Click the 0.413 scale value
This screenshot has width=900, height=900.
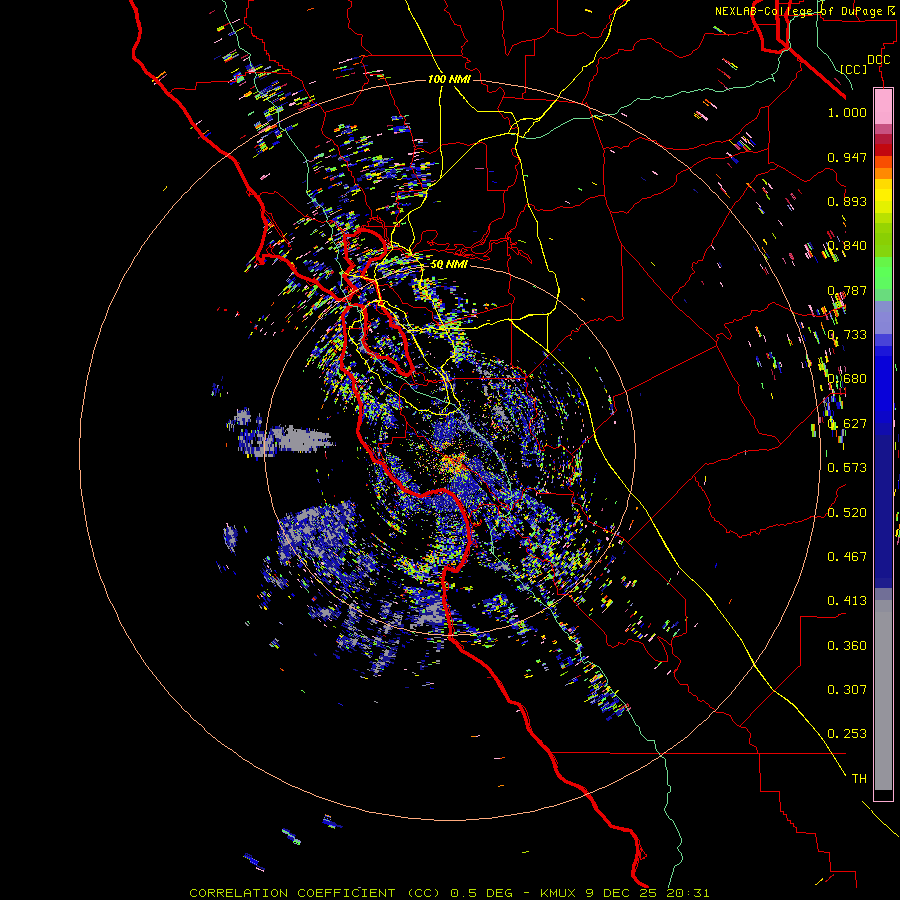(847, 601)
